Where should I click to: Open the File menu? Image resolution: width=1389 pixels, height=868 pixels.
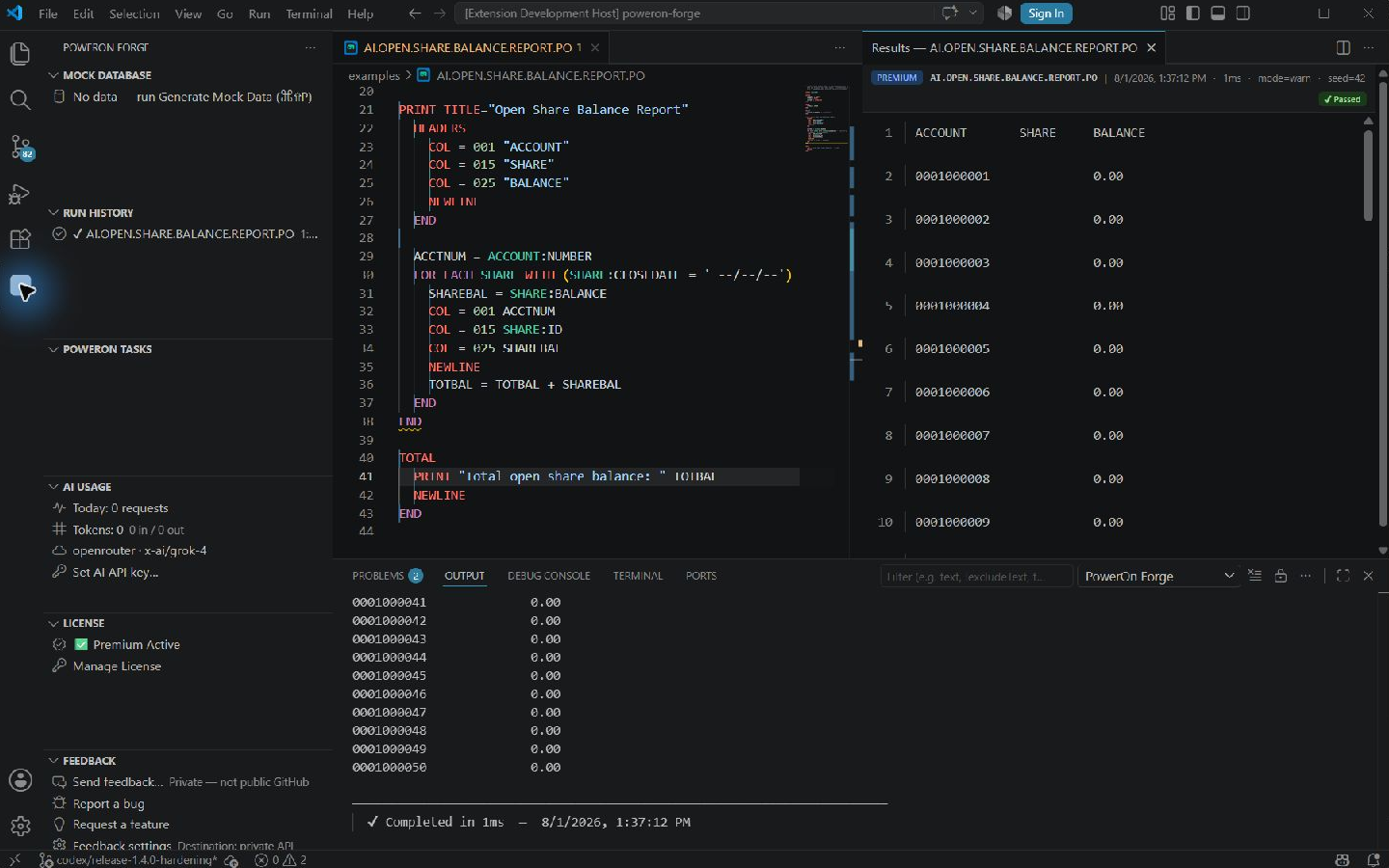(x=48, y=14)
